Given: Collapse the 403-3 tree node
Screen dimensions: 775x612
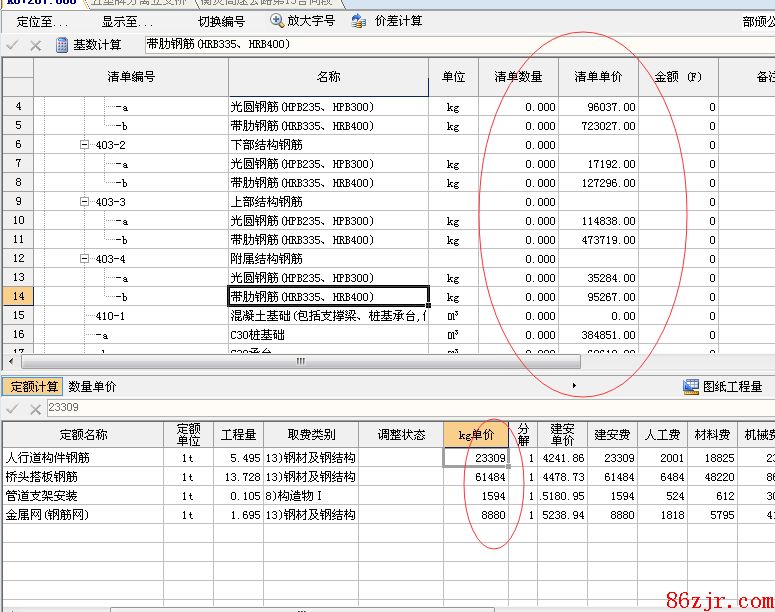Looking at the screenshot, I should 86,202.
